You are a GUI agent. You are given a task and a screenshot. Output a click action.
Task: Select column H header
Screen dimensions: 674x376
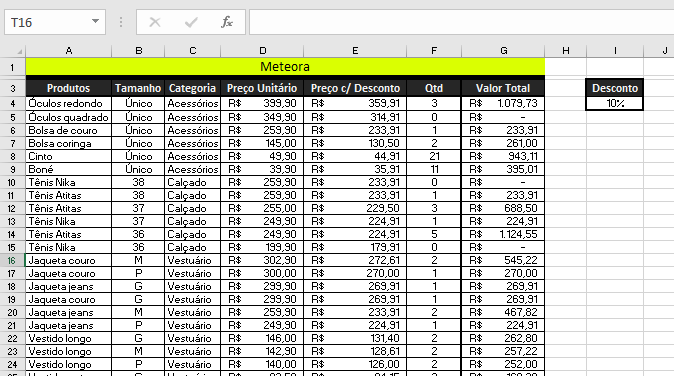(566, 51)
